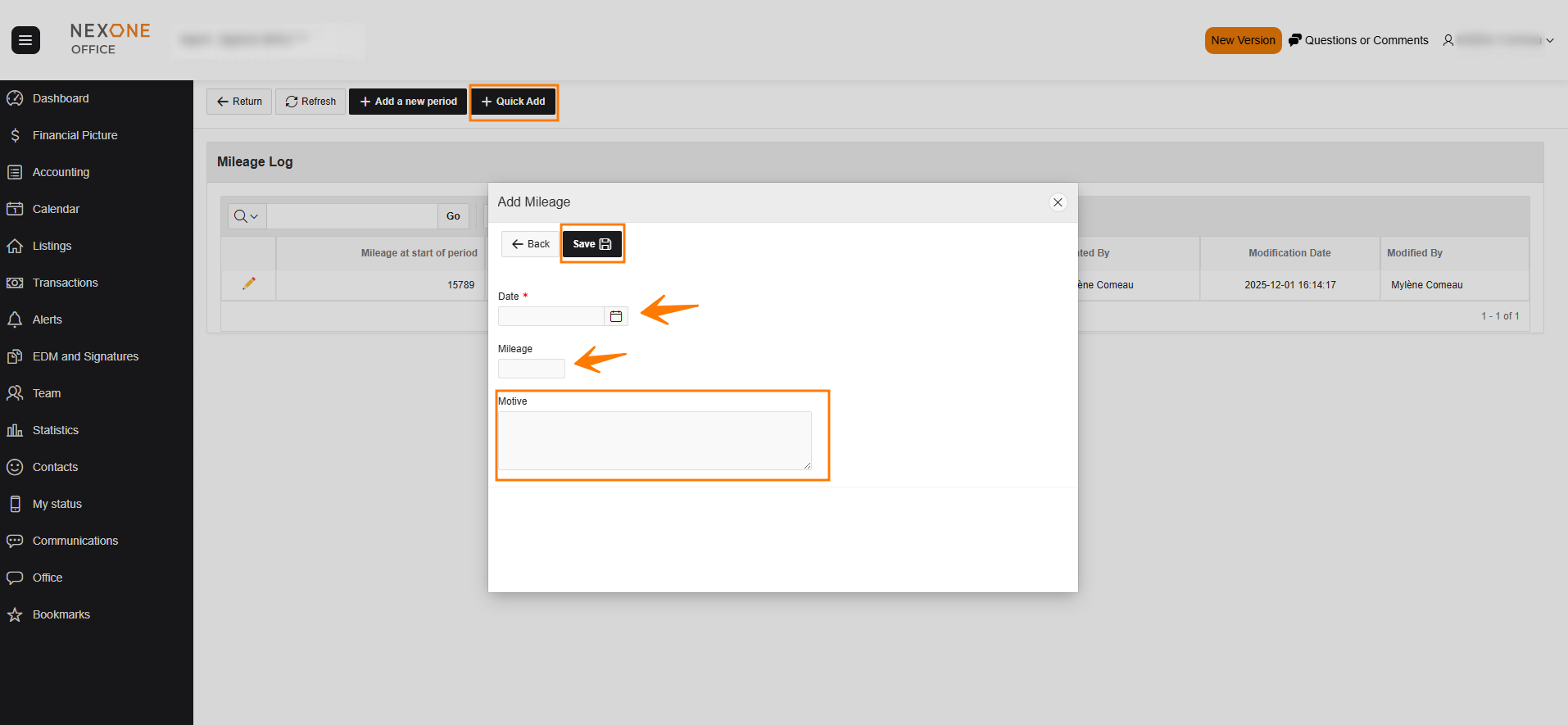Click the calendar date picker icon
This screenshot has width=1568, height=725.
click(x=616, y=316)
